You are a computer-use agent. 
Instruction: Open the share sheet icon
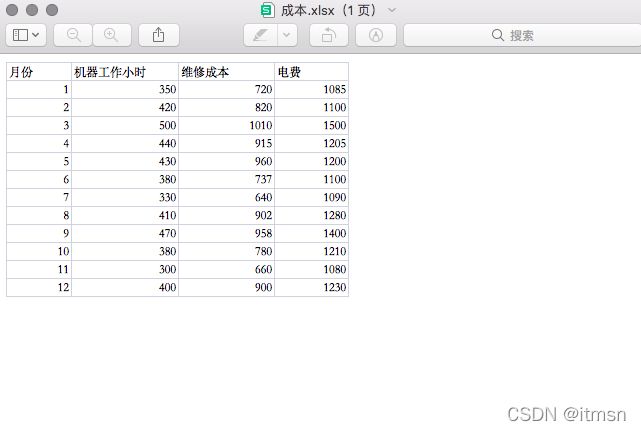tap(159, 35)
